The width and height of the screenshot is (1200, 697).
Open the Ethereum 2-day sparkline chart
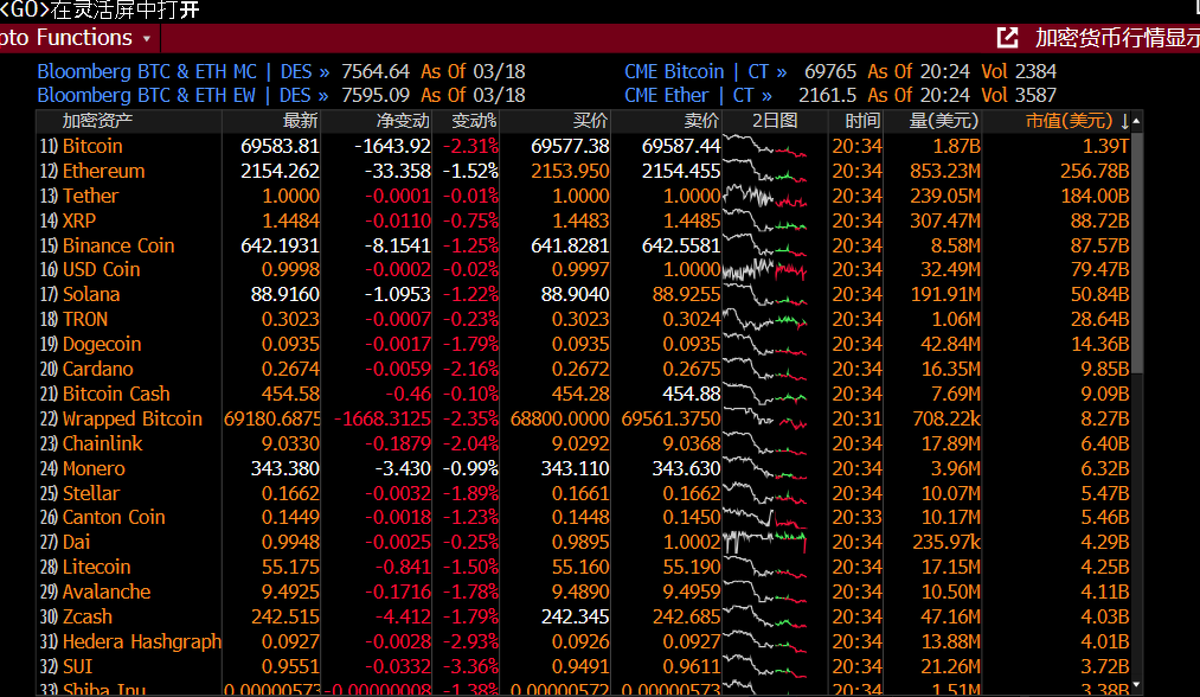pyautogui.click(x=765, y=171)
